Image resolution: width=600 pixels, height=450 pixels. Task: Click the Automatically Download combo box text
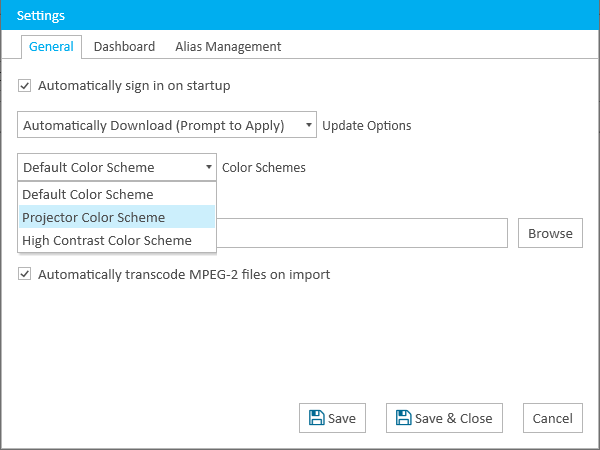(x=154, y=126)
